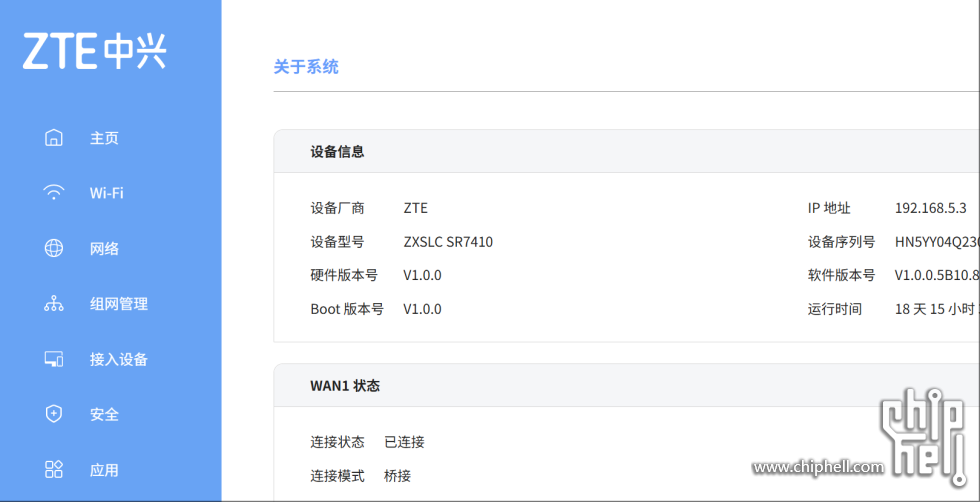Click the Boot 版本号 label
980x502 pixels.
(347, 309)
